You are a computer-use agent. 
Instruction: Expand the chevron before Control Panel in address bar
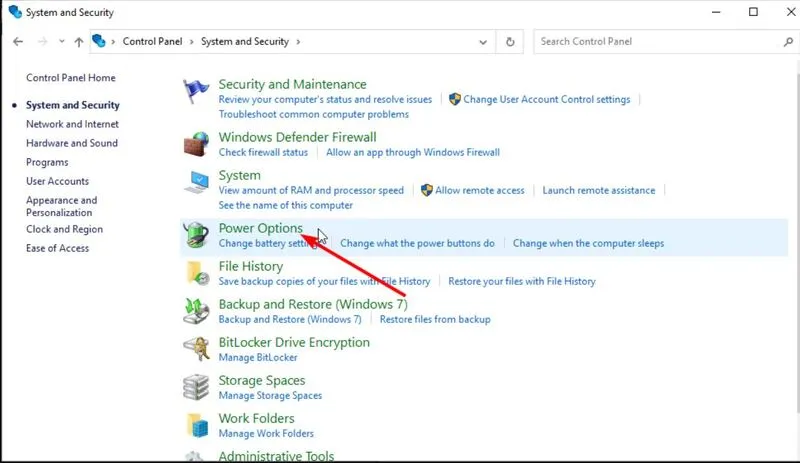coord(113,42)
